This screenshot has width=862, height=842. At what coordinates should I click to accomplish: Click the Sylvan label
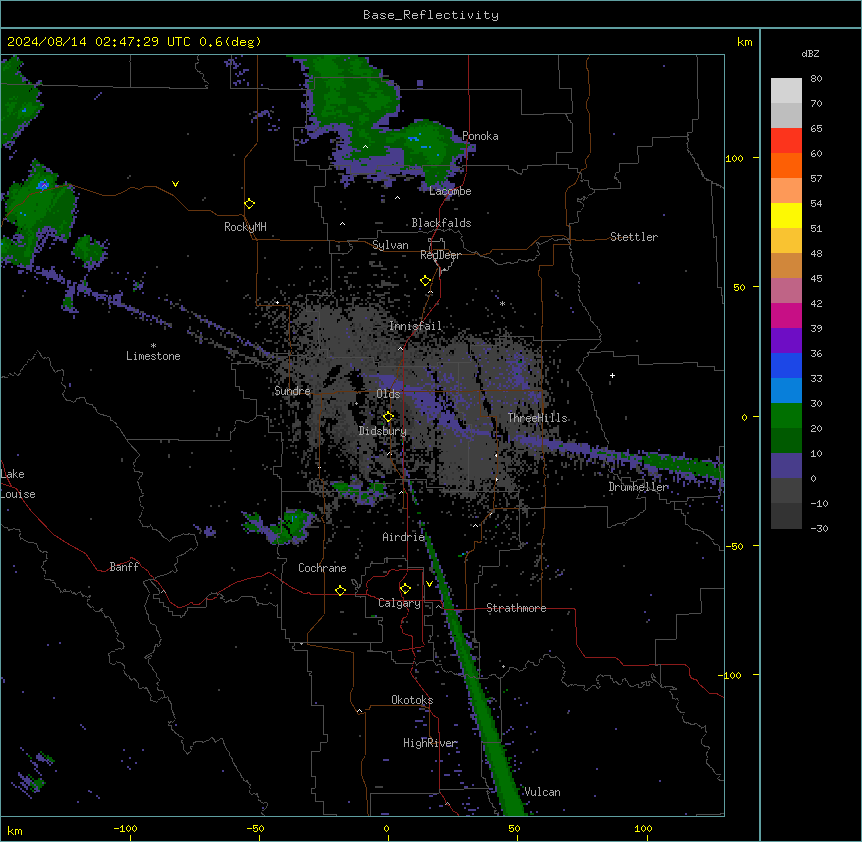(x=390, y=245)
